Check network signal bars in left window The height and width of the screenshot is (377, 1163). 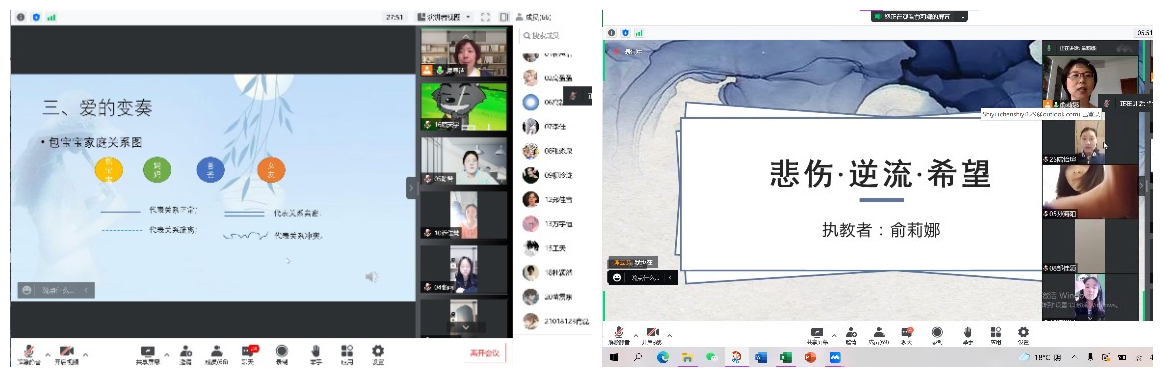pos(51,16)
